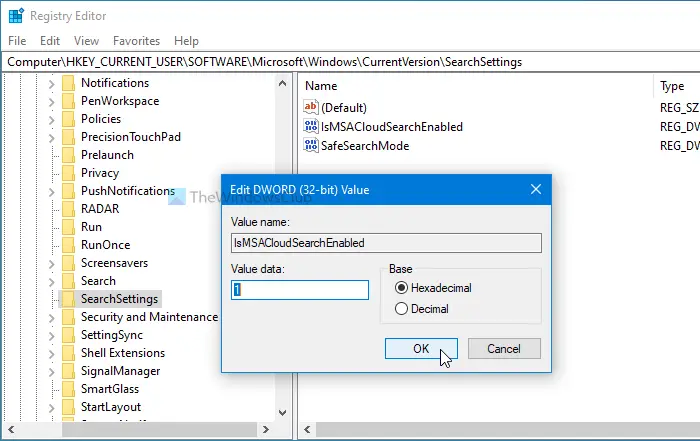Confirm the DWORD value with OK
This screenshot has width=700, height=441.
(x=421, y=348)
